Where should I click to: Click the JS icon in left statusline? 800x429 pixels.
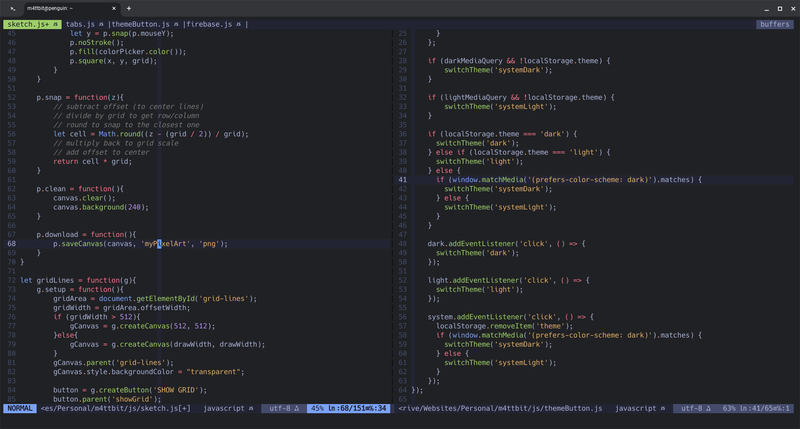(x=251, y=408)
